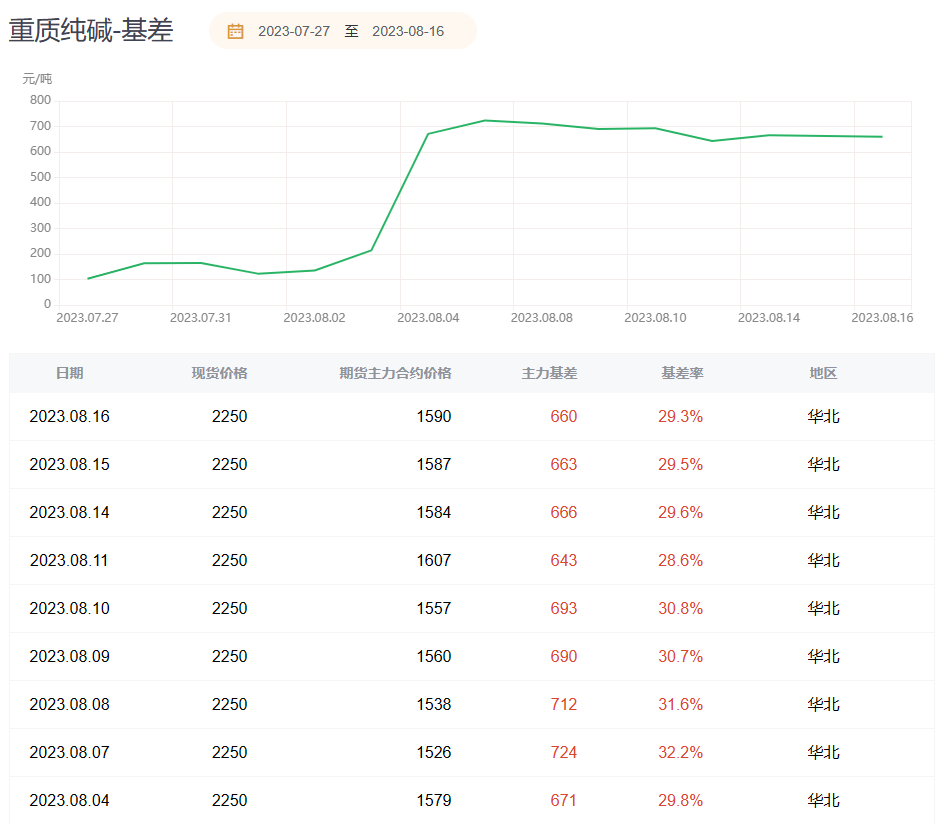Click basis value 671

[x=563, y=800]
